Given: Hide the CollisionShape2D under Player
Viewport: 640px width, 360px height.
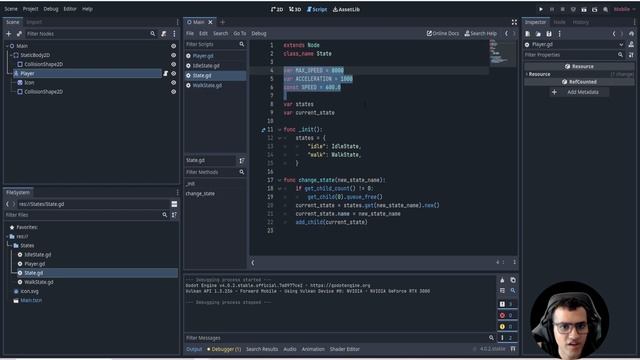Looking at the screenshot, I should 173,92.
